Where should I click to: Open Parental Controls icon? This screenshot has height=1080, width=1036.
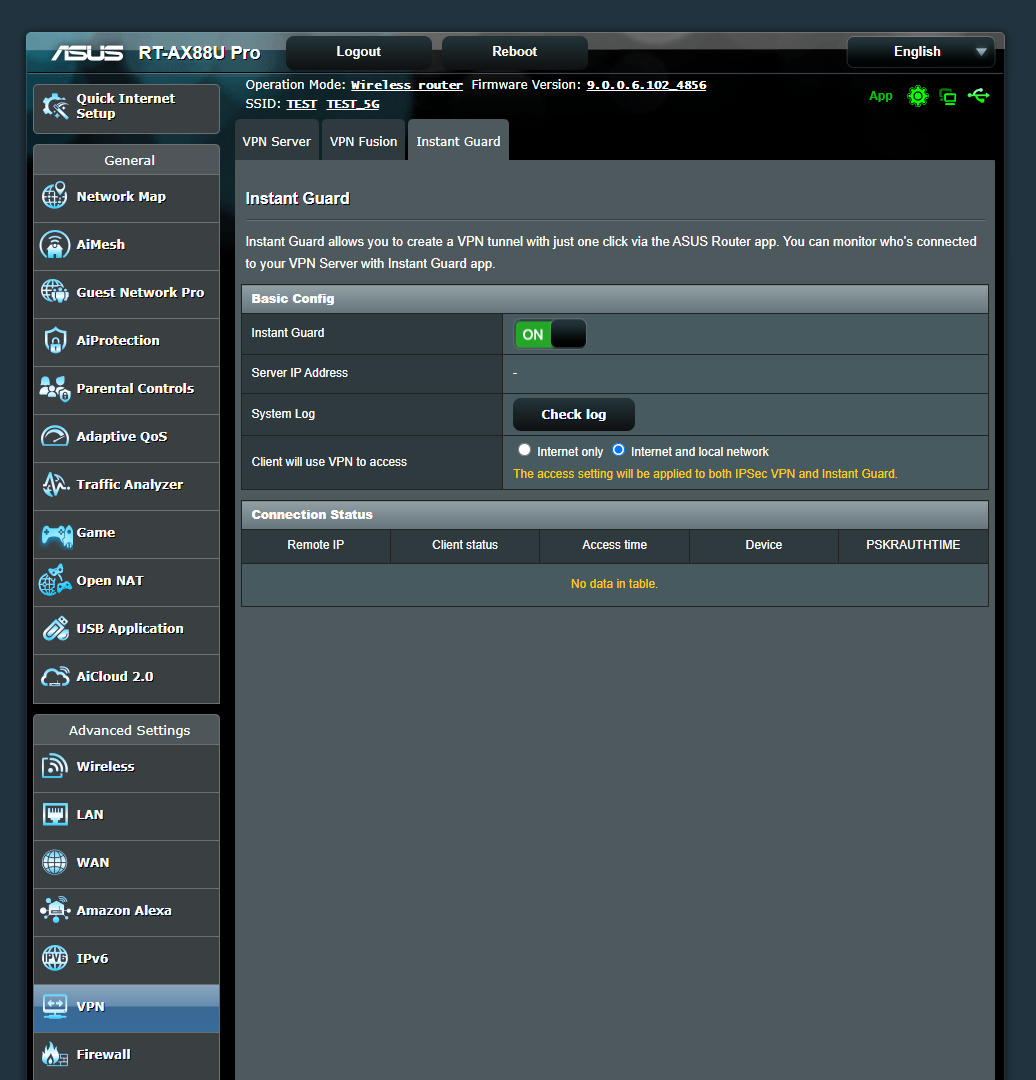tap(55, 388)
